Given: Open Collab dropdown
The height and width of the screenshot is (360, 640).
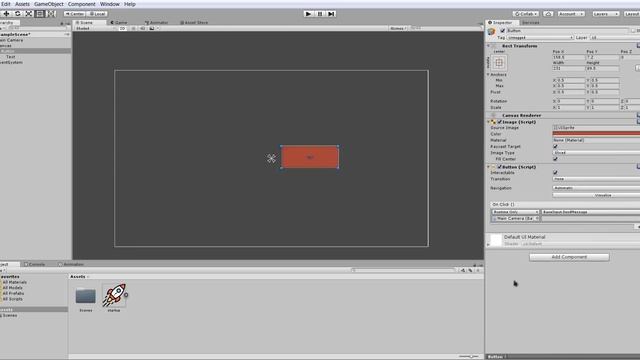Looking at the screenshot, I should pyautogui.click(x=526, y=13).
